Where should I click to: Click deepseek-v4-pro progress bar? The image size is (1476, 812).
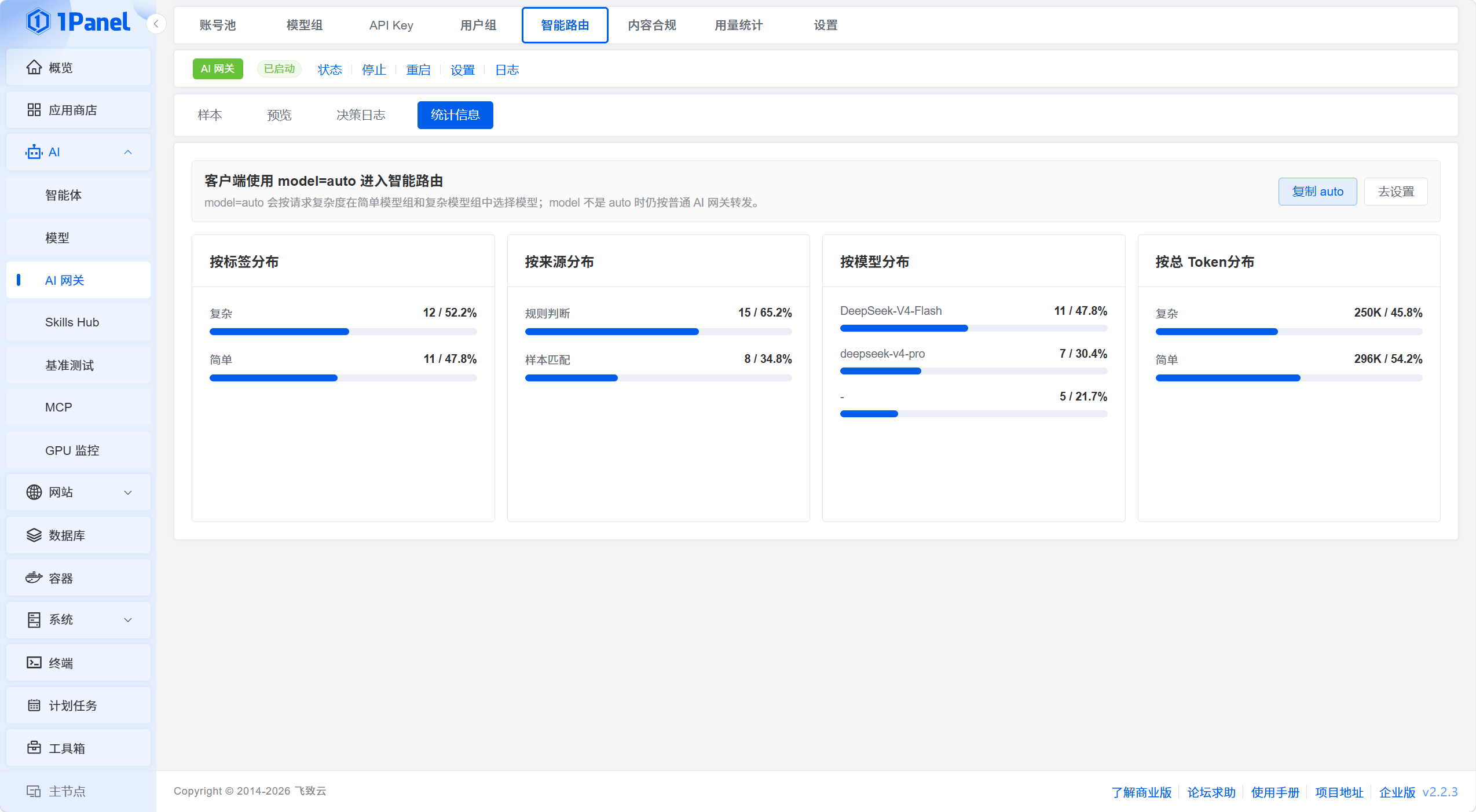(x=973, y=371)
